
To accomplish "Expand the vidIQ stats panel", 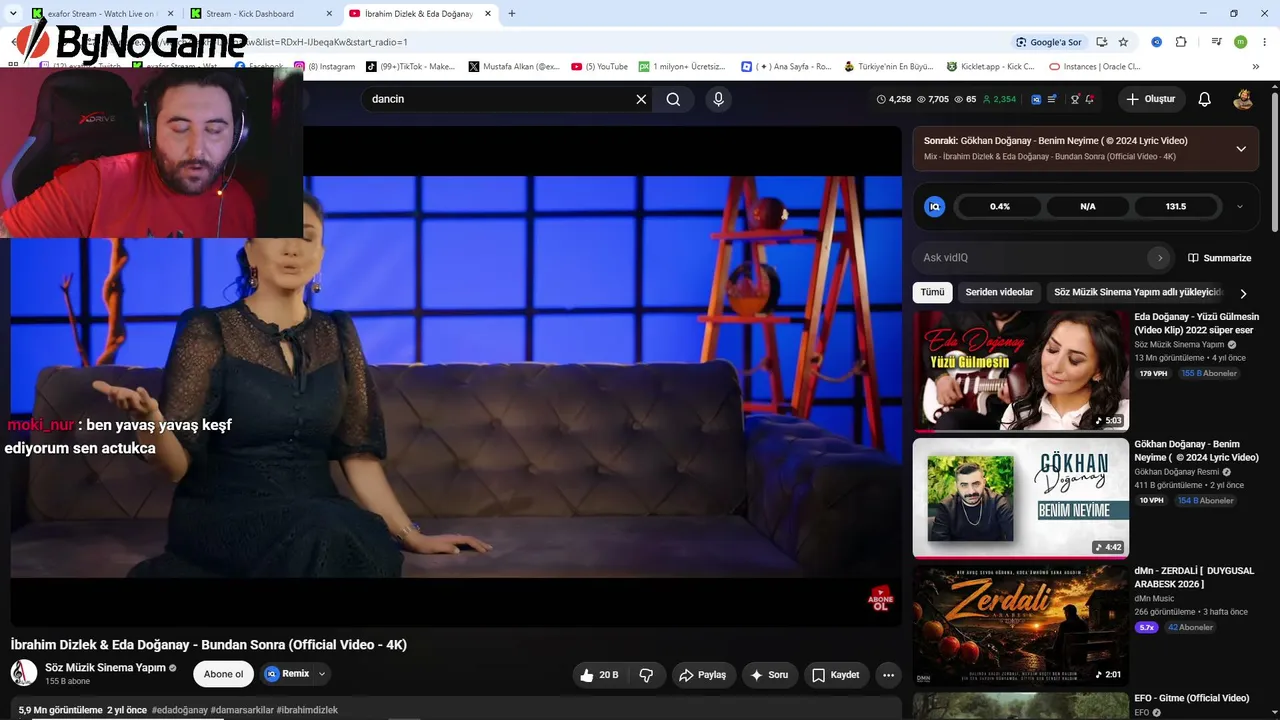I will pyautogui.click(x=1240, y=207).
